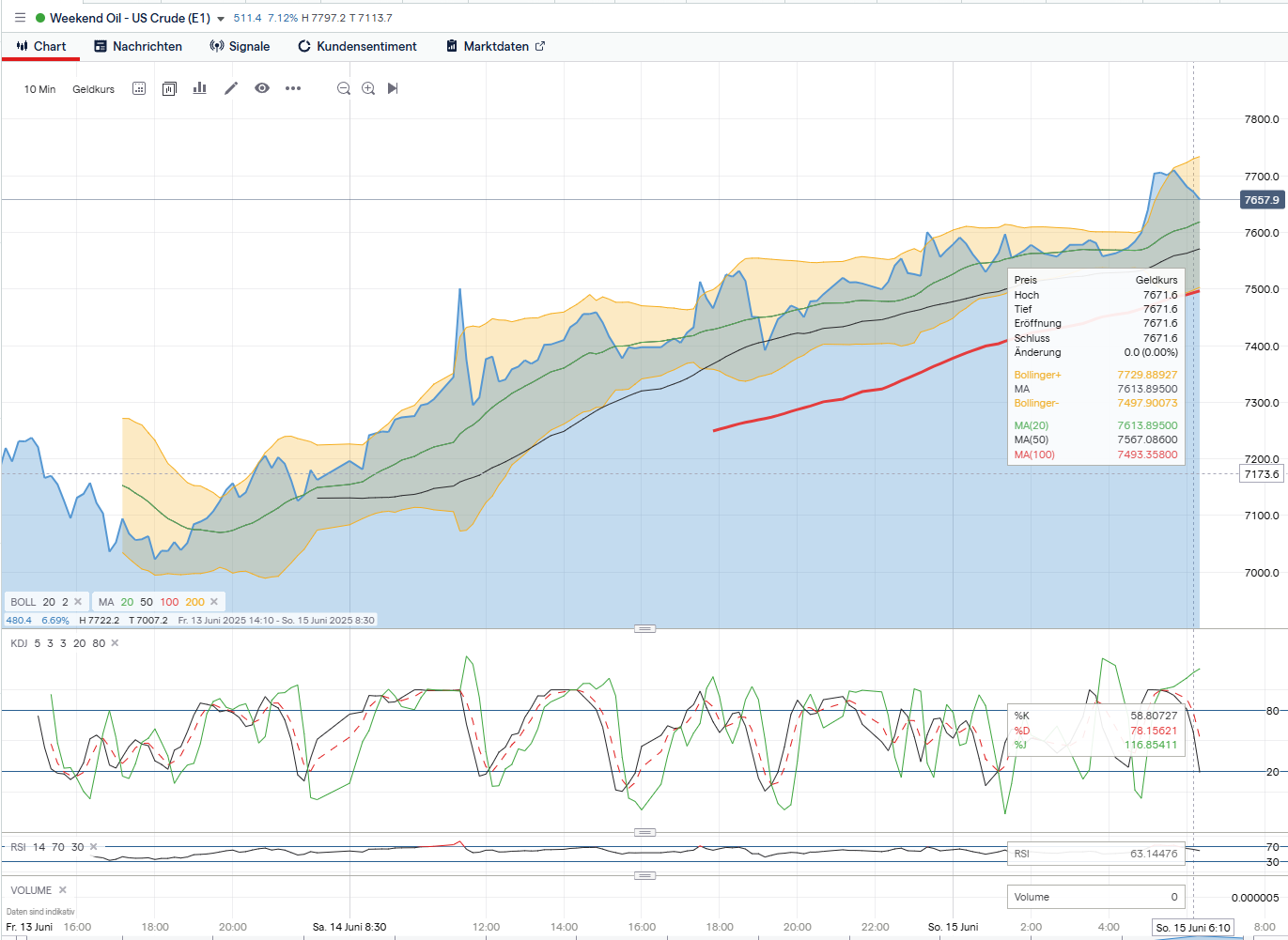Open the Nachrichten tab
1288x940 pixels.
coord(138,46)
